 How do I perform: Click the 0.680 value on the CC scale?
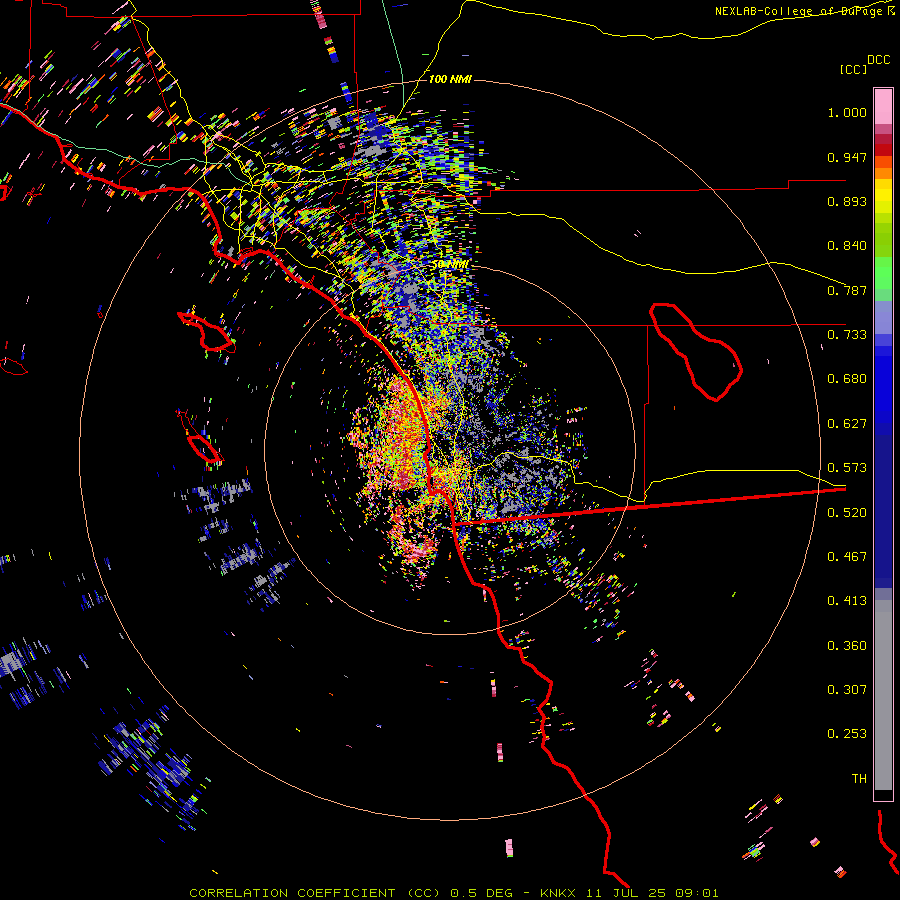(x=847, y=379)
